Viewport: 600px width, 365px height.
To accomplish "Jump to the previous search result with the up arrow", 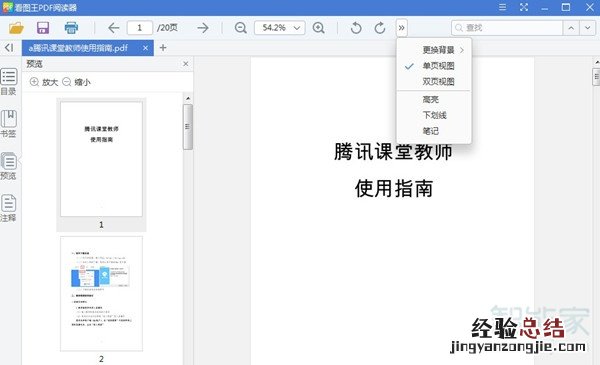I will pos(571,28).
